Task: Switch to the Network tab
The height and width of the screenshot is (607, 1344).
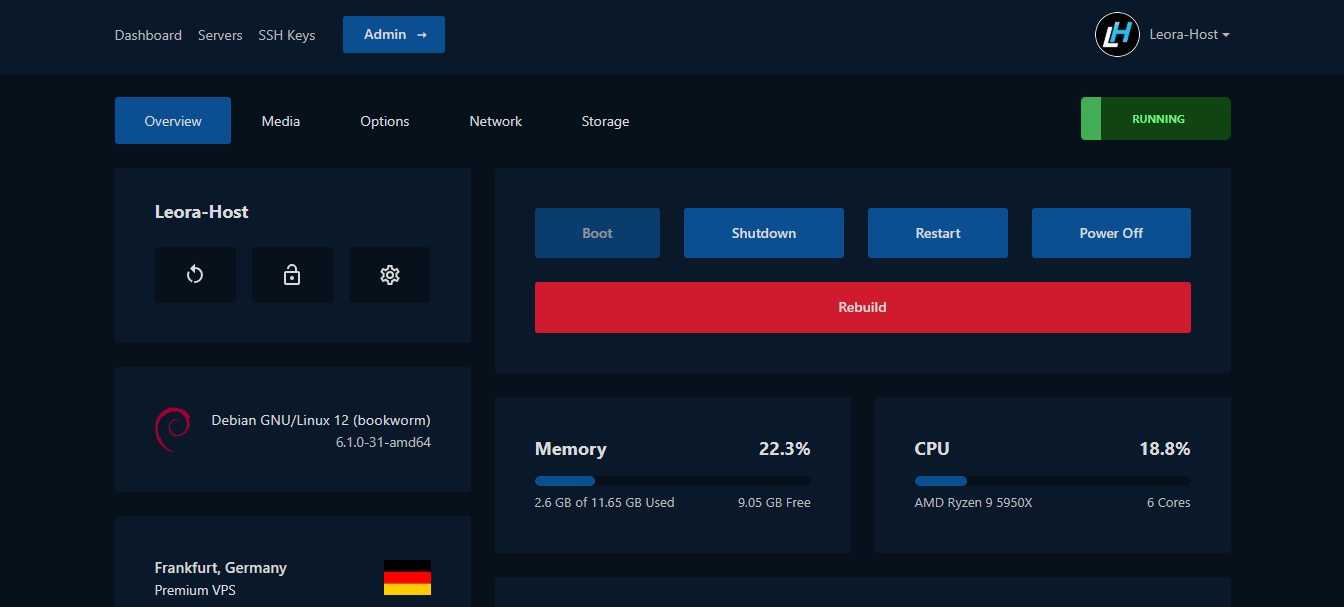Action: click(x=496, y=121)
